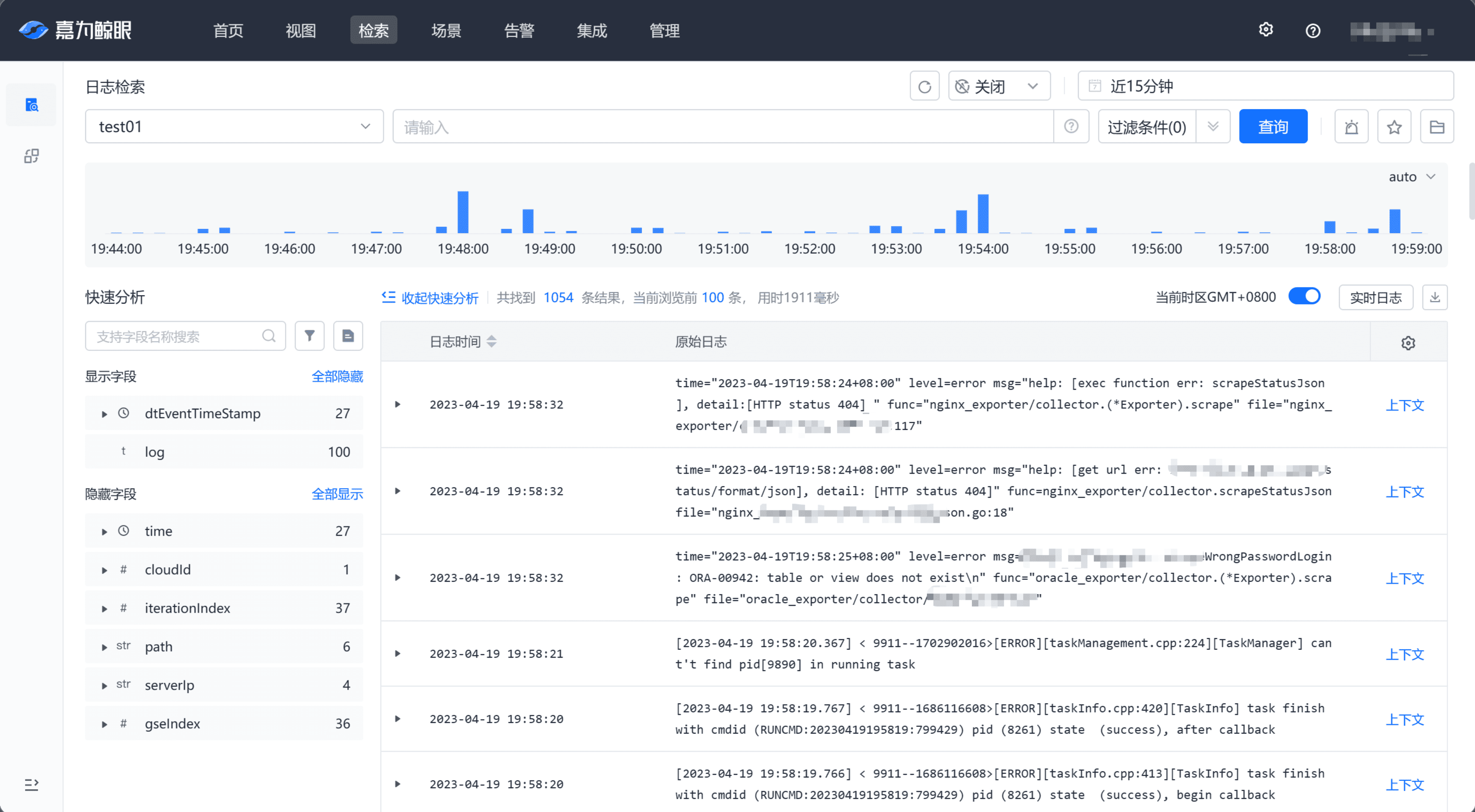1475x812 pixels.
Task: Open the 检索 search tab in navigation
Action: (376, 30)
